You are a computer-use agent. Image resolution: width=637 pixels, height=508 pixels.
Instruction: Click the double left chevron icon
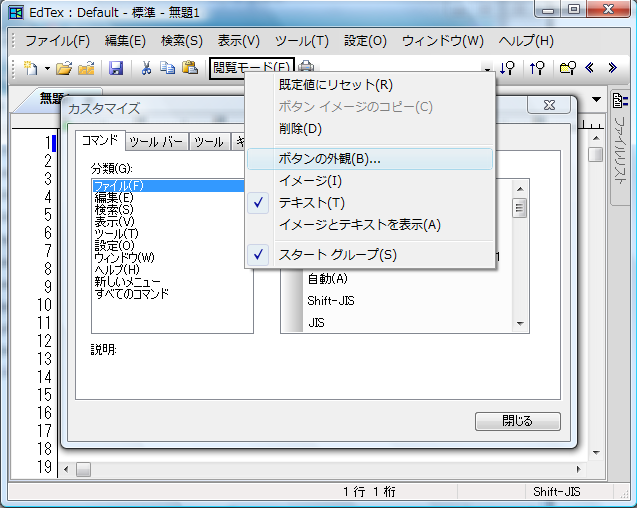pos(589,67)
